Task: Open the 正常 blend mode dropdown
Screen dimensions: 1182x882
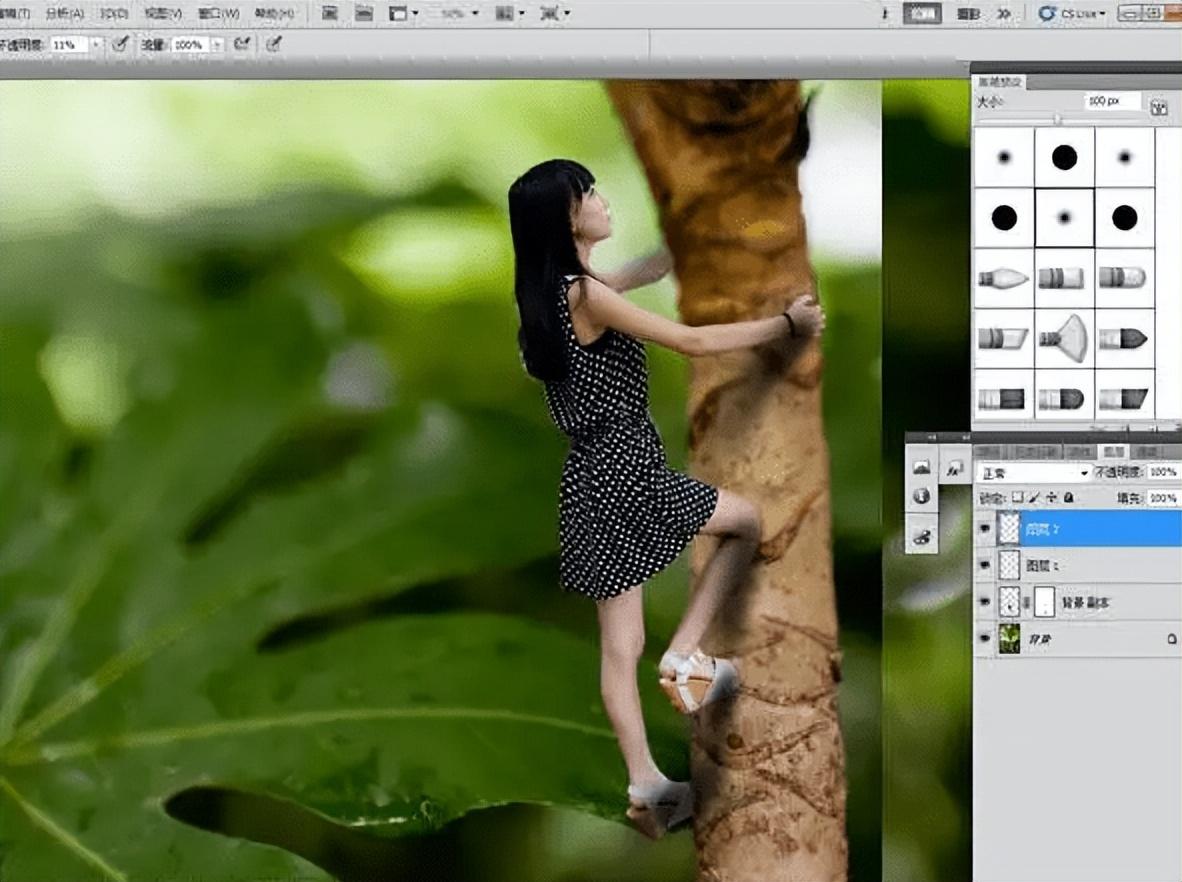Action: (x=1033, y=473)
